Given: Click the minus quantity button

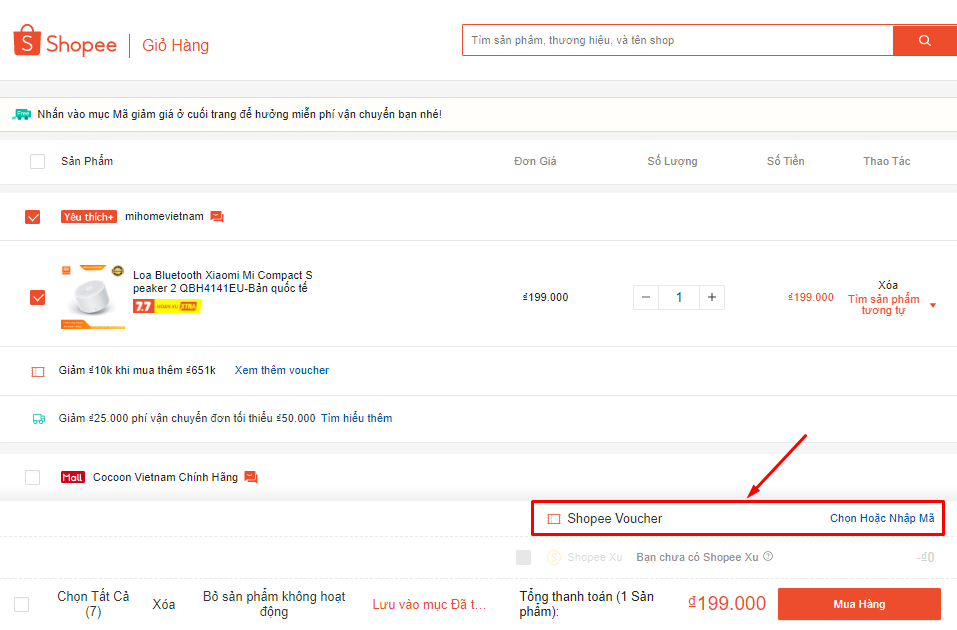Looking at the screenshot, I should click(646, 297).
